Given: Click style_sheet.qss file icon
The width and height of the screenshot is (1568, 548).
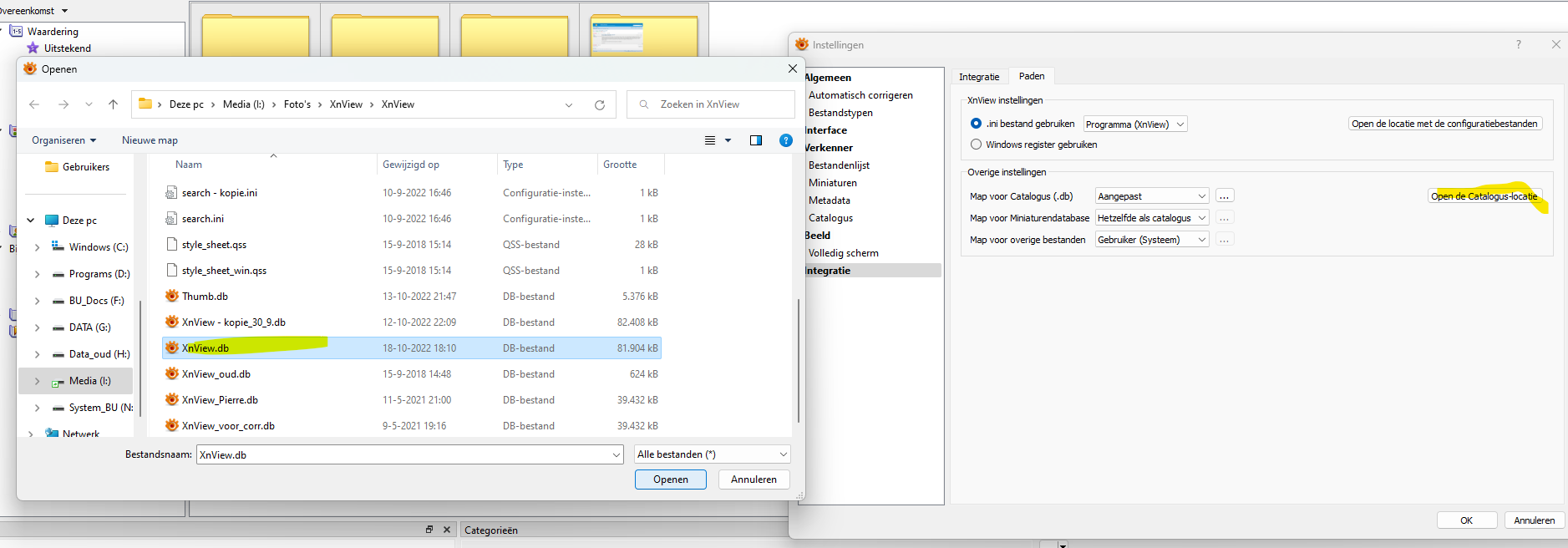Looking at the screenshot, I should click(172, 244).
